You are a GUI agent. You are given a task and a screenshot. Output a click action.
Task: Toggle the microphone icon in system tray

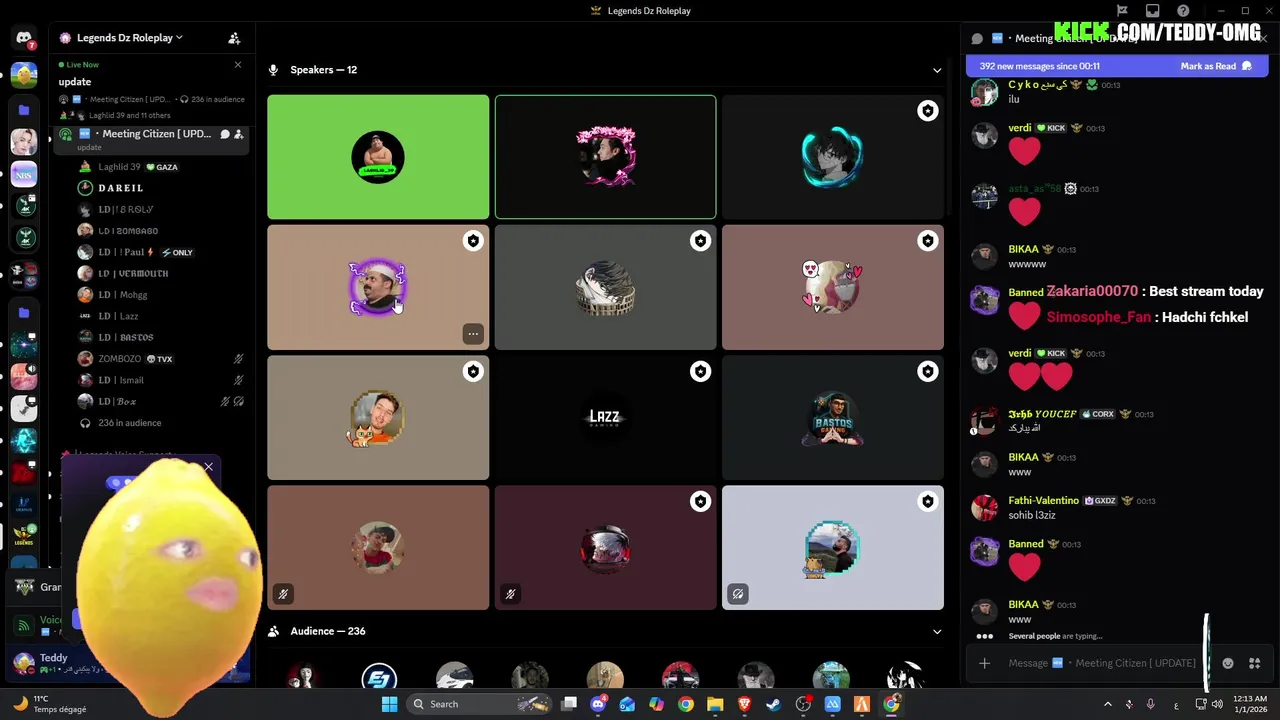[x=1151, y=704]
